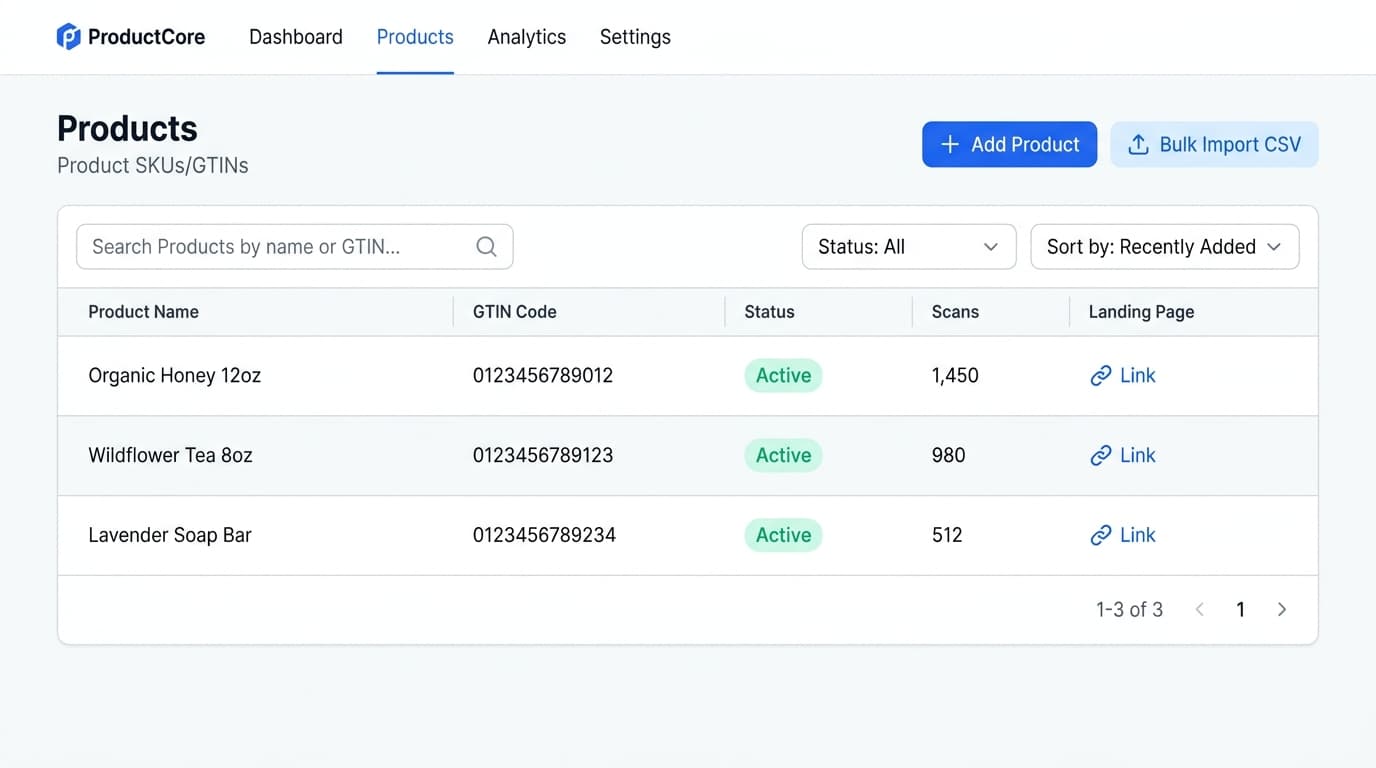Switch to the Analytics tab
This screenshot has width=1376, height=768.
pyautogui.click(x=527, y=37)
